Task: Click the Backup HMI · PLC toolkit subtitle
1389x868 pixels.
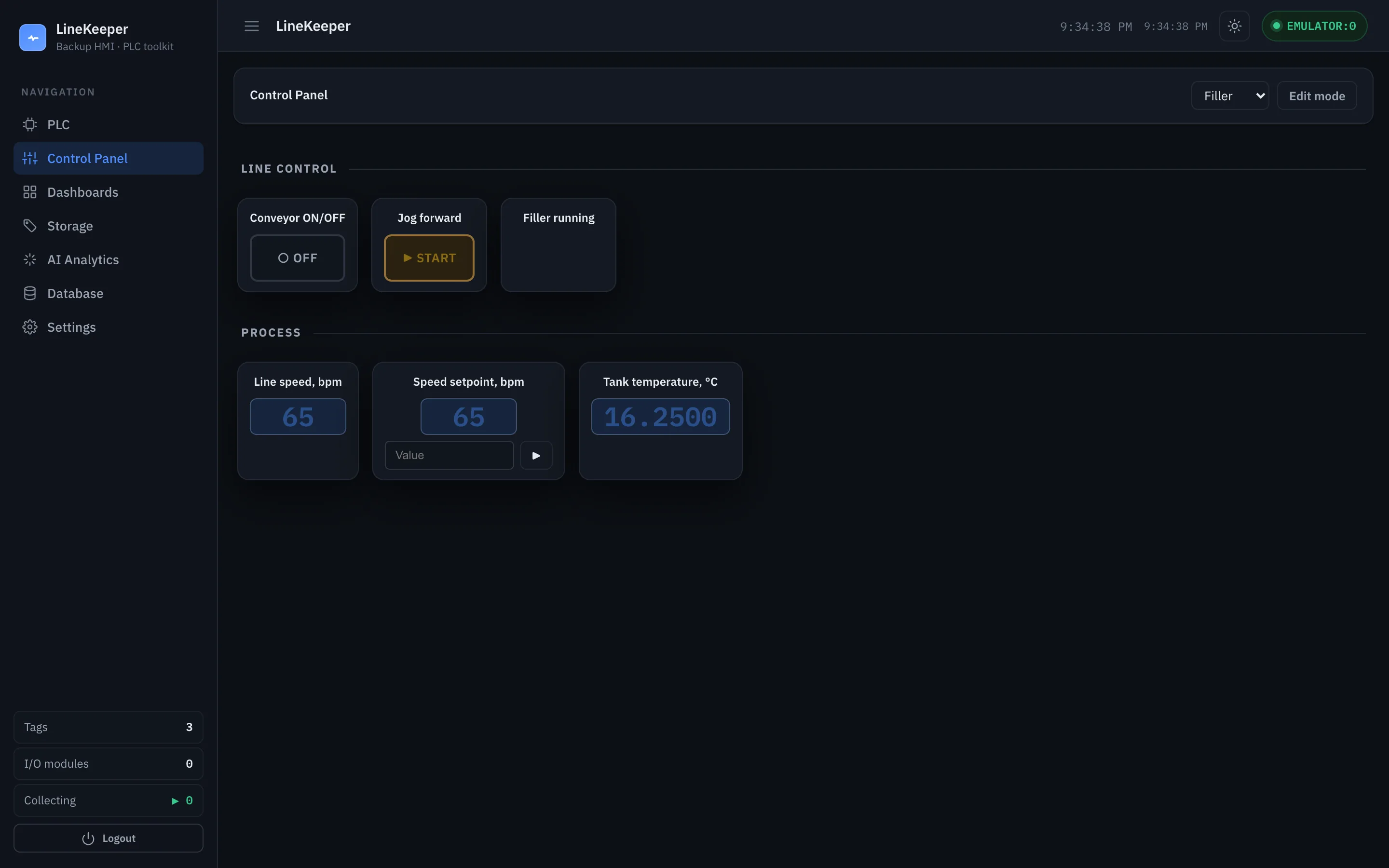Action: pos(115,46)
